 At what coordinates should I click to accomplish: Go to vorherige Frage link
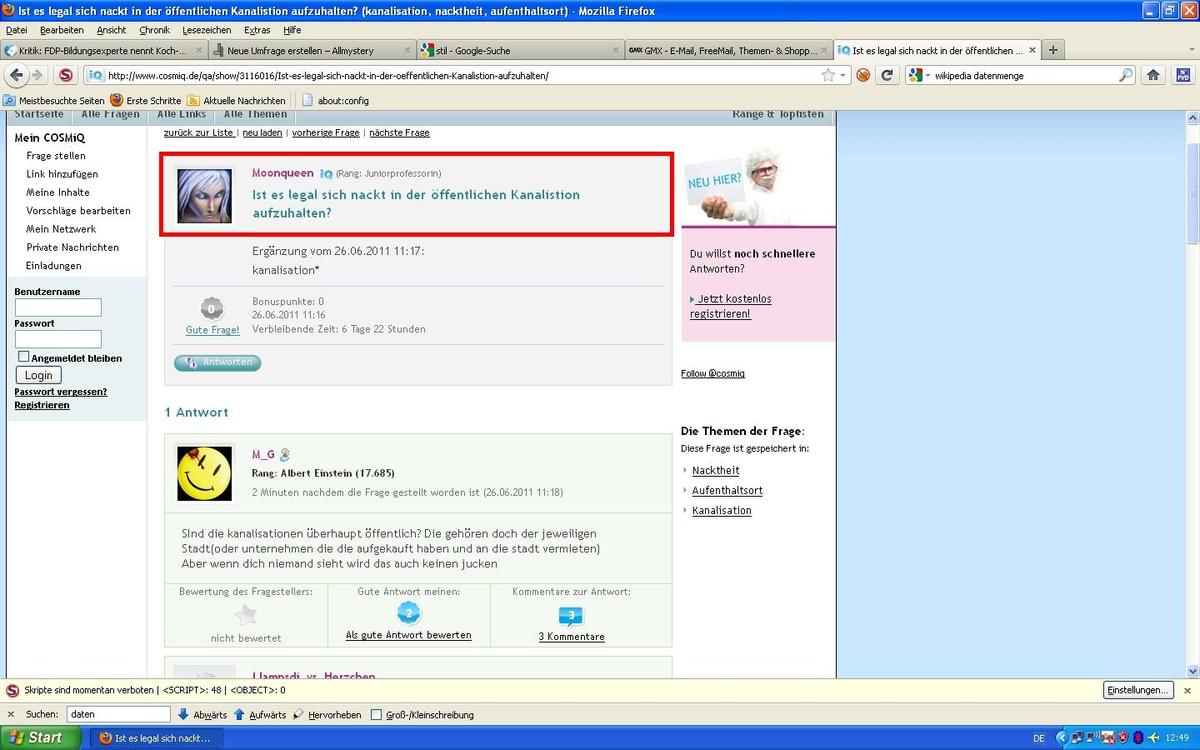(325, 133)
